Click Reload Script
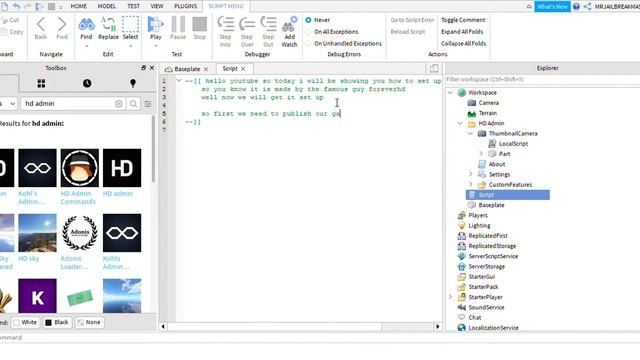Image resolution: width=640 pixels, height=360 pixels. 408,31
